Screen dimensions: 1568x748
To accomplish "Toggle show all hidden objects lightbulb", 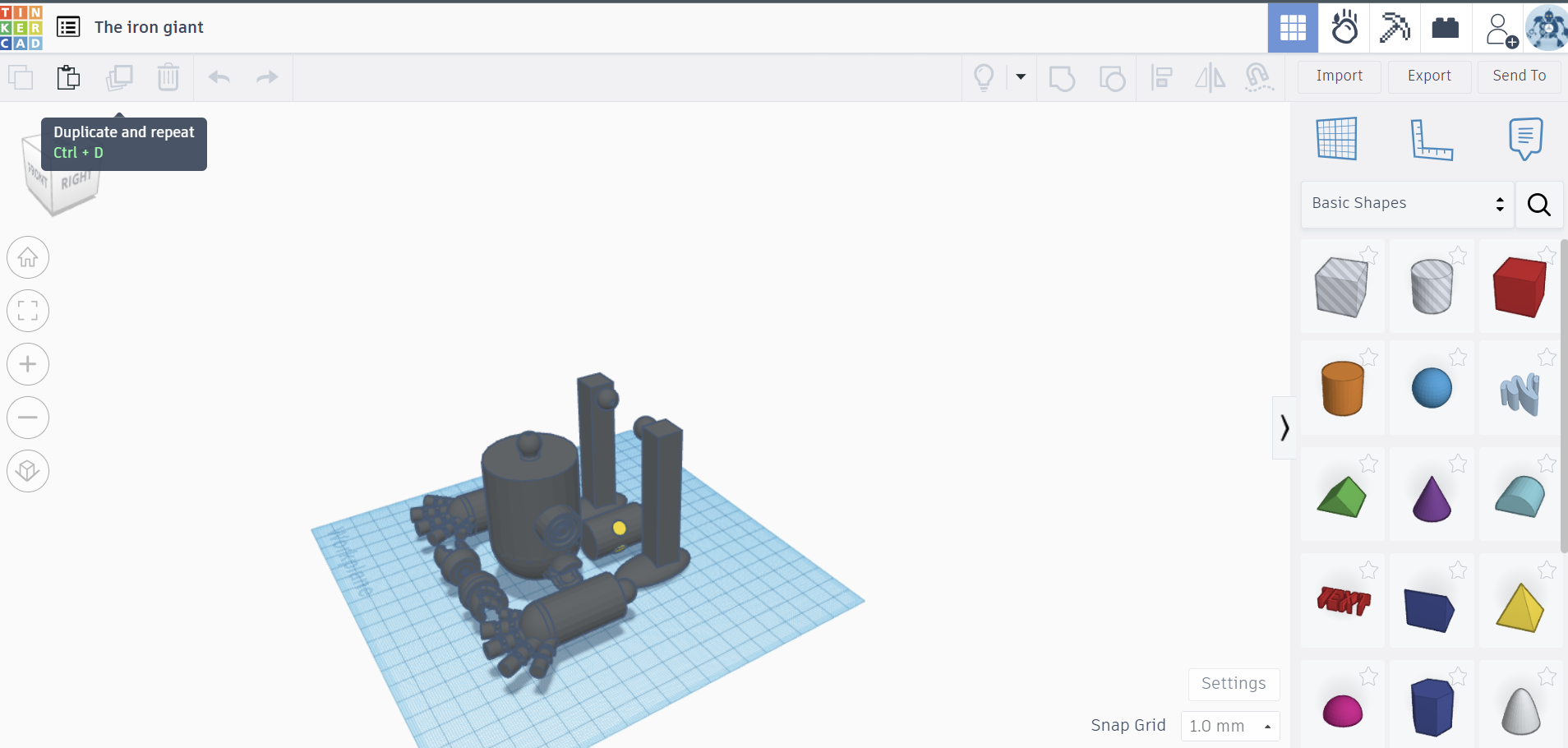I will [984, 78].
